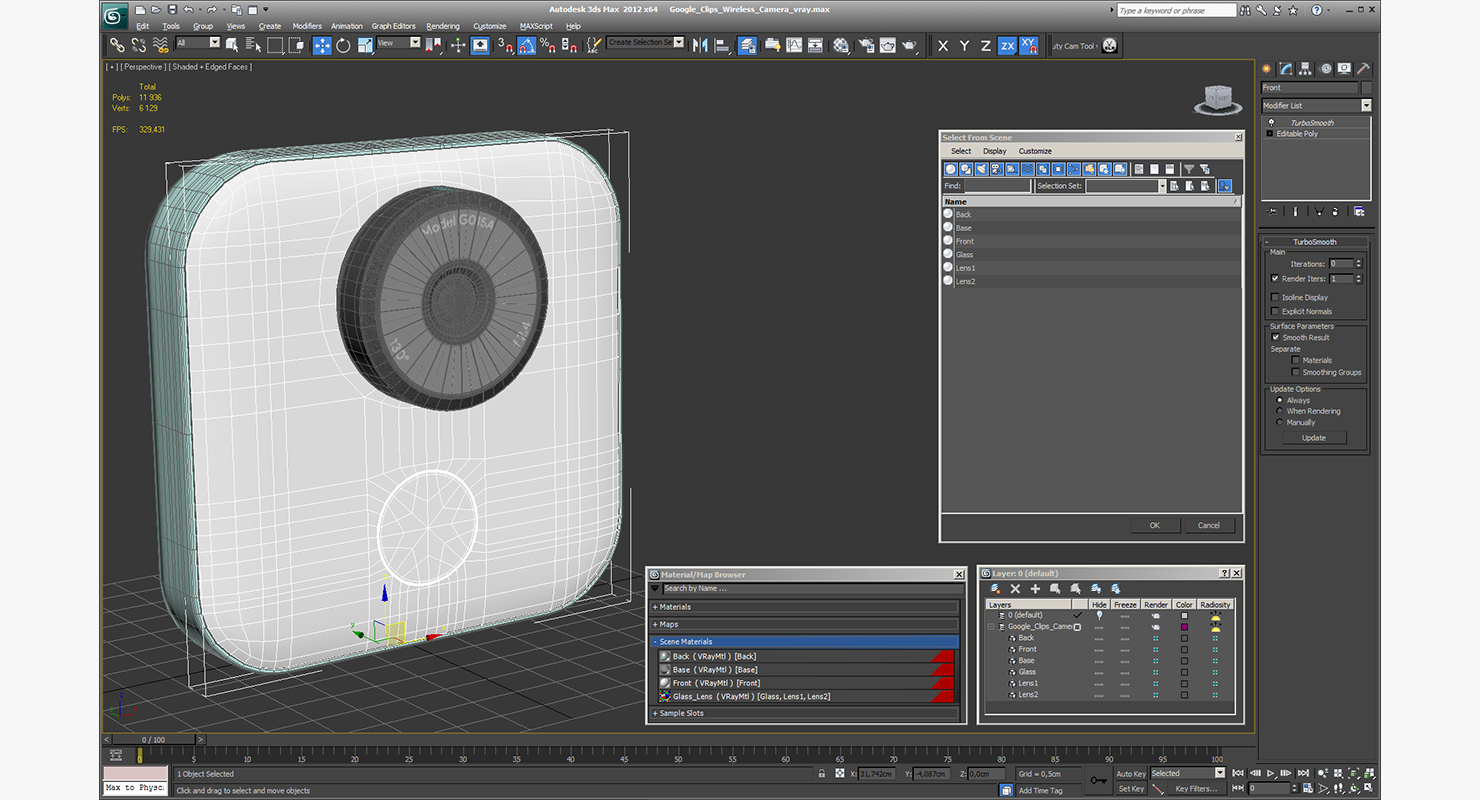
Task: Open Customize menu in Select From Scene
Action: (1035, 151)
